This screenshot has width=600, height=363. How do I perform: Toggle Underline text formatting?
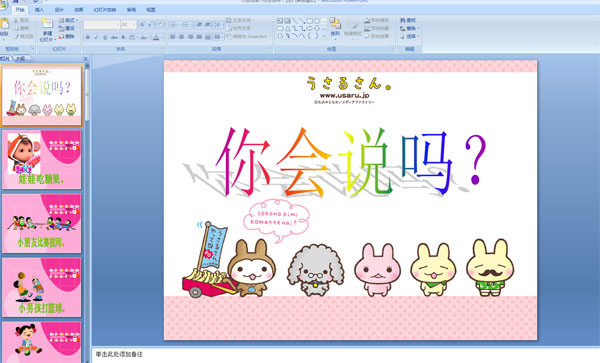point(105,37)
